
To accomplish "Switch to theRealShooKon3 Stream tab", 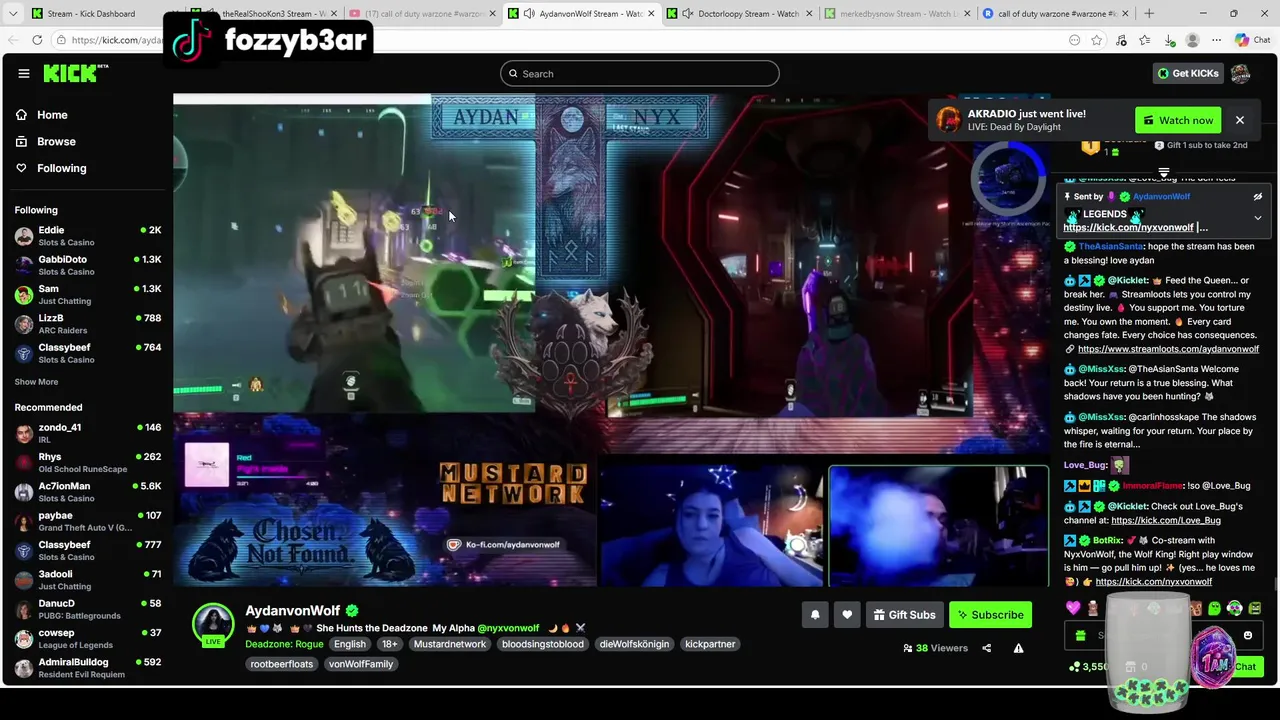I will [x=265, y=14].
